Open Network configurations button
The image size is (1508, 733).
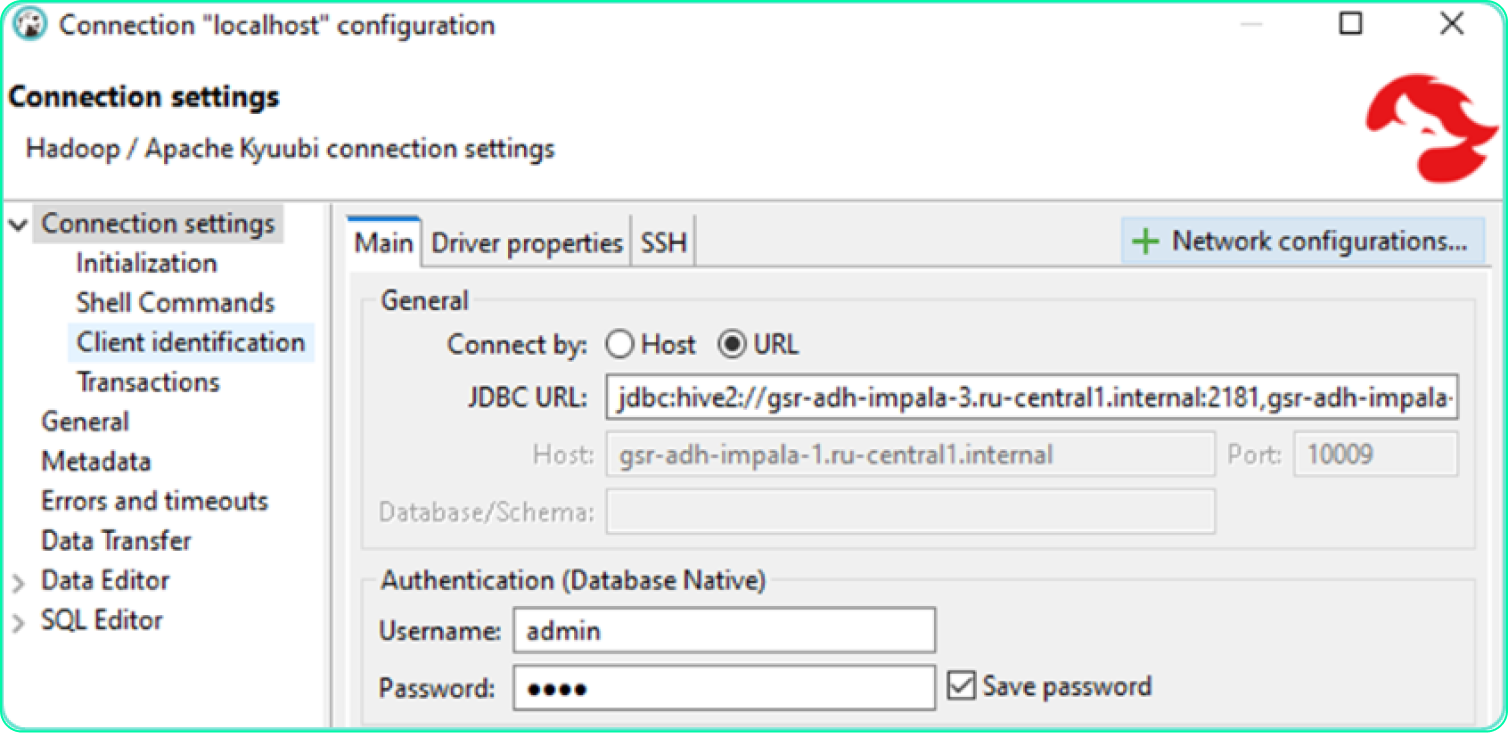[1302, 242]
